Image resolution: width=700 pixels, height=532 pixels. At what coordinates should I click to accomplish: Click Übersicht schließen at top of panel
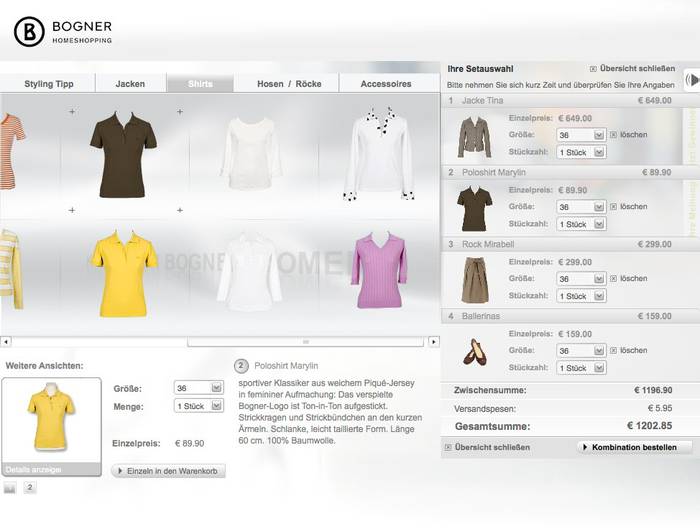tap(637, 68)
